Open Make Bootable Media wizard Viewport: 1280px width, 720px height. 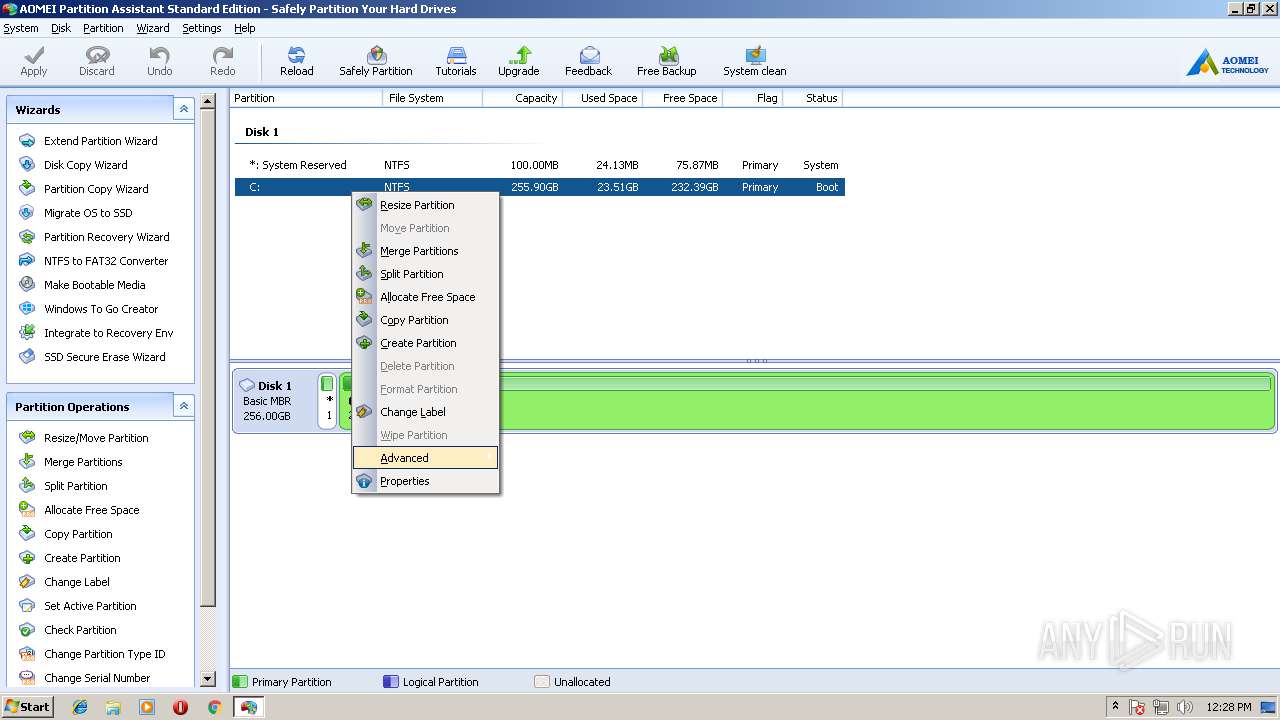coord(94,285)
